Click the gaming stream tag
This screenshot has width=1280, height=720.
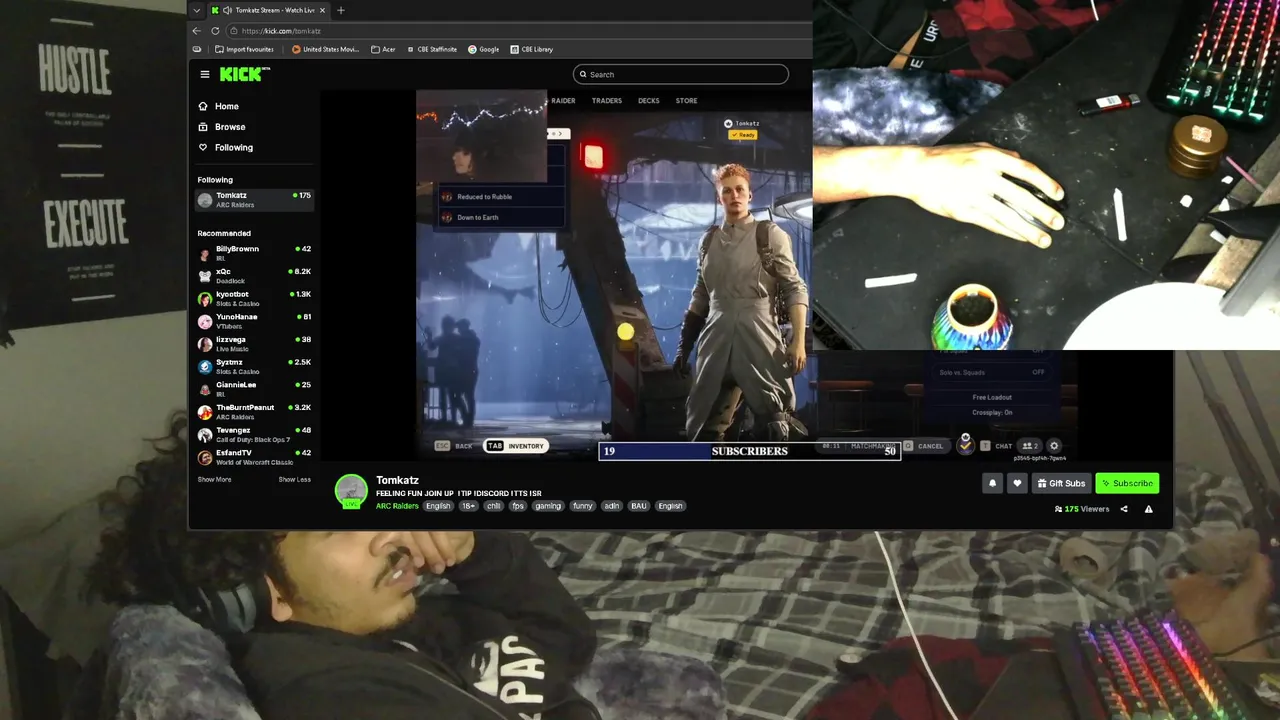pyautogui.click(x=548, y=506)
